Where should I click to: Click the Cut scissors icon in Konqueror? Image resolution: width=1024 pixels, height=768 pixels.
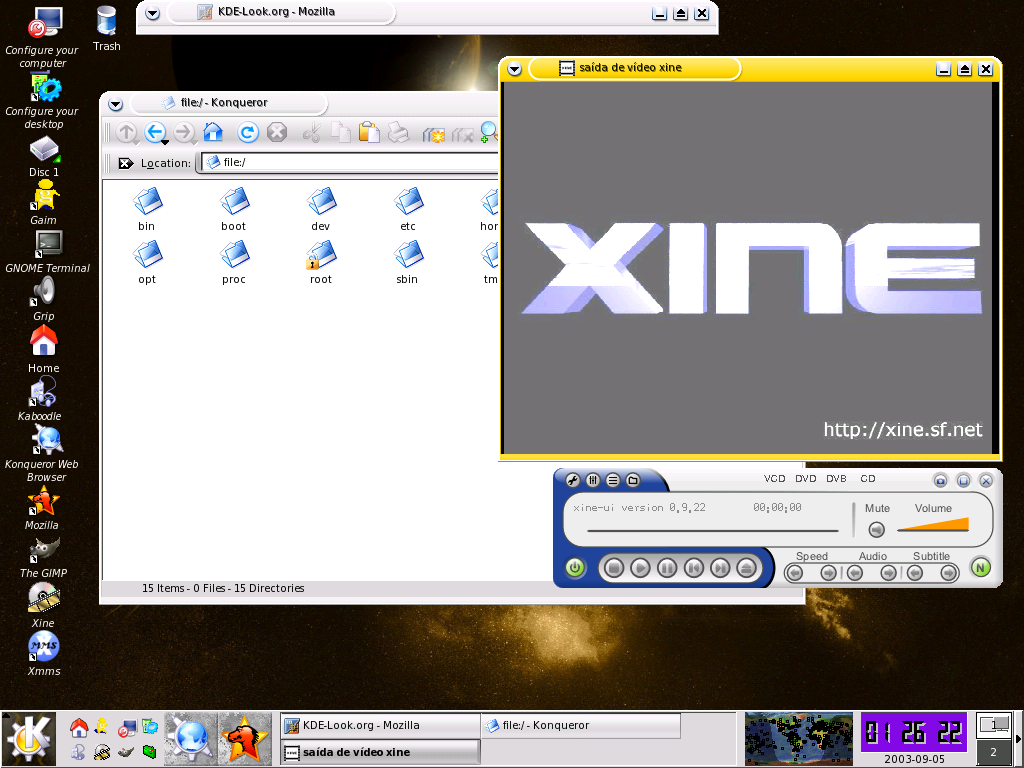coord(312,133)
